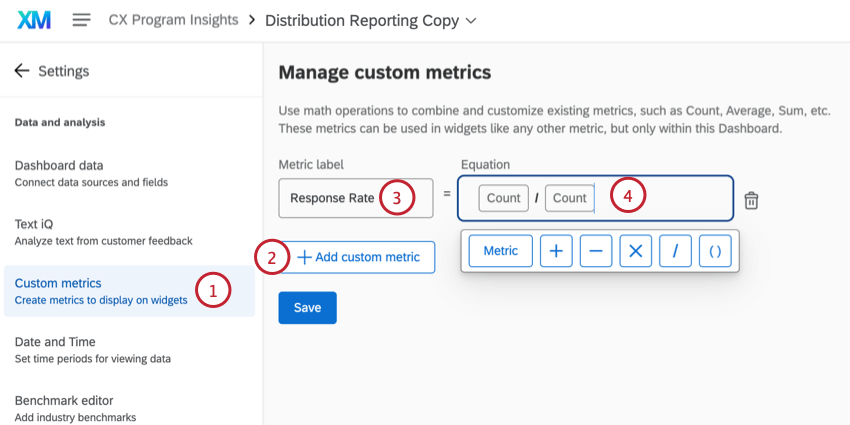850x425 pixels.
Task: Insert a plus operator into equation
Action: point(556,251)
